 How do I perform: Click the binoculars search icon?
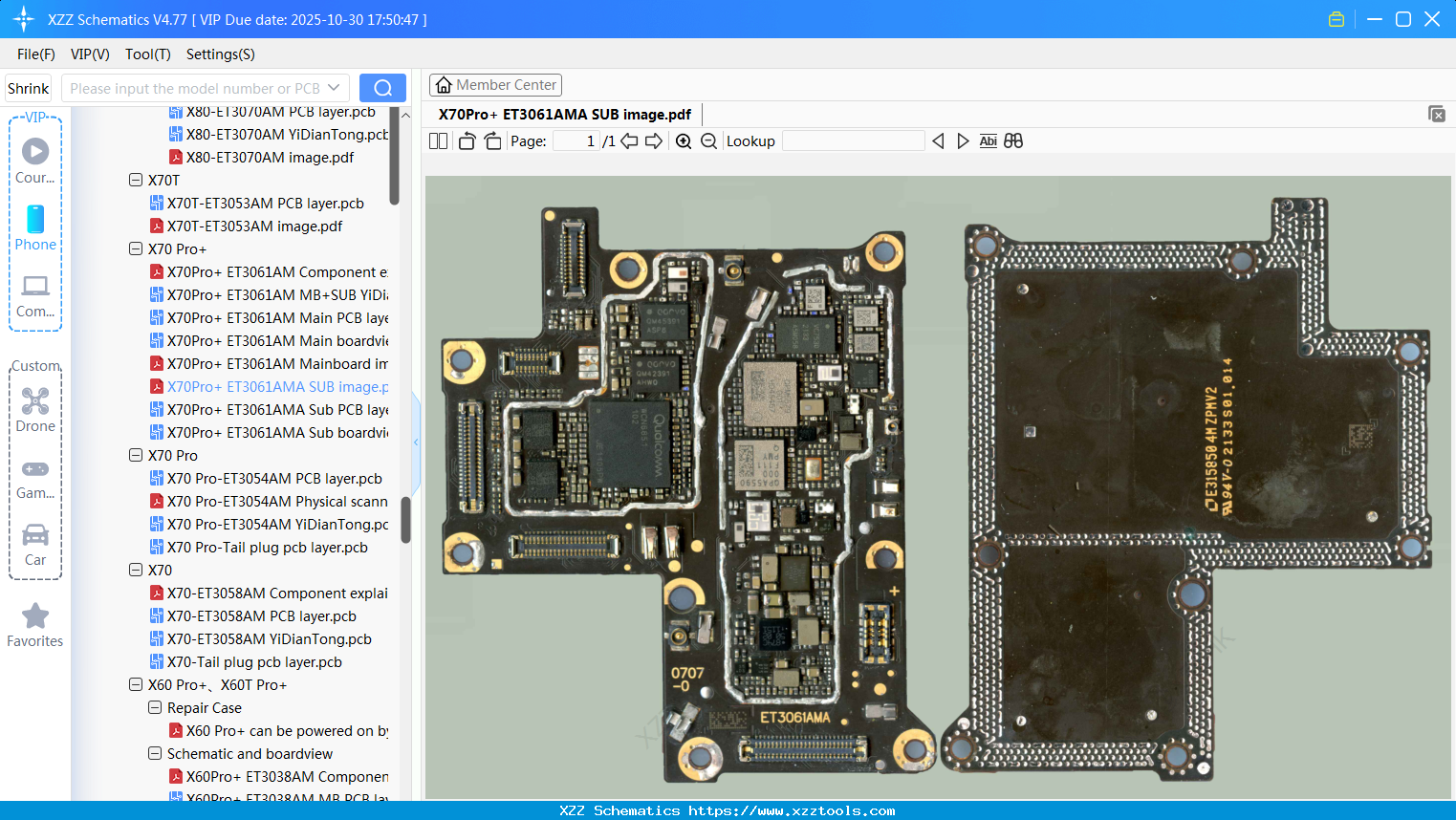point(1013,141)
